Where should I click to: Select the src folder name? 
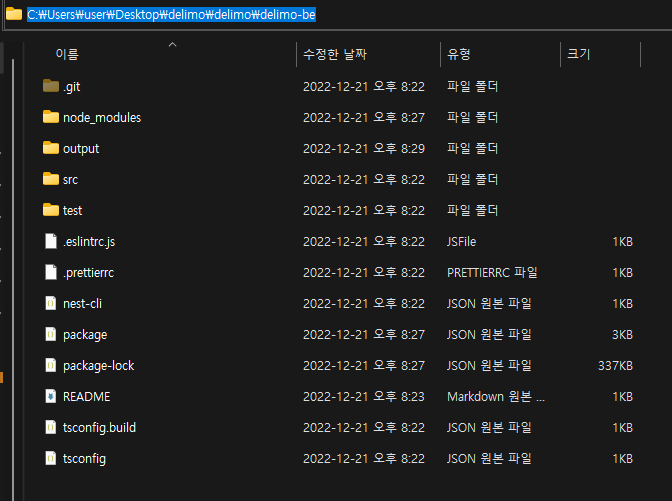70,180
